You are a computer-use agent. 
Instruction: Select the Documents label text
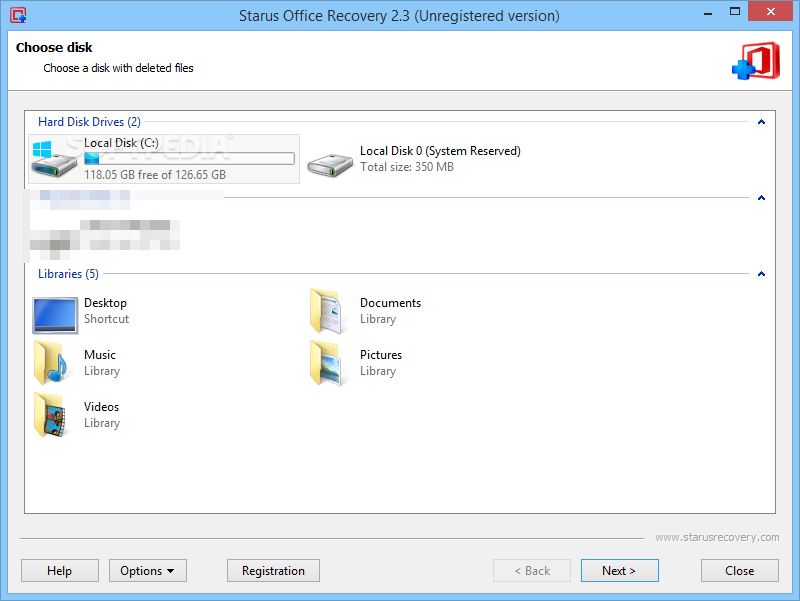[390, 303]
